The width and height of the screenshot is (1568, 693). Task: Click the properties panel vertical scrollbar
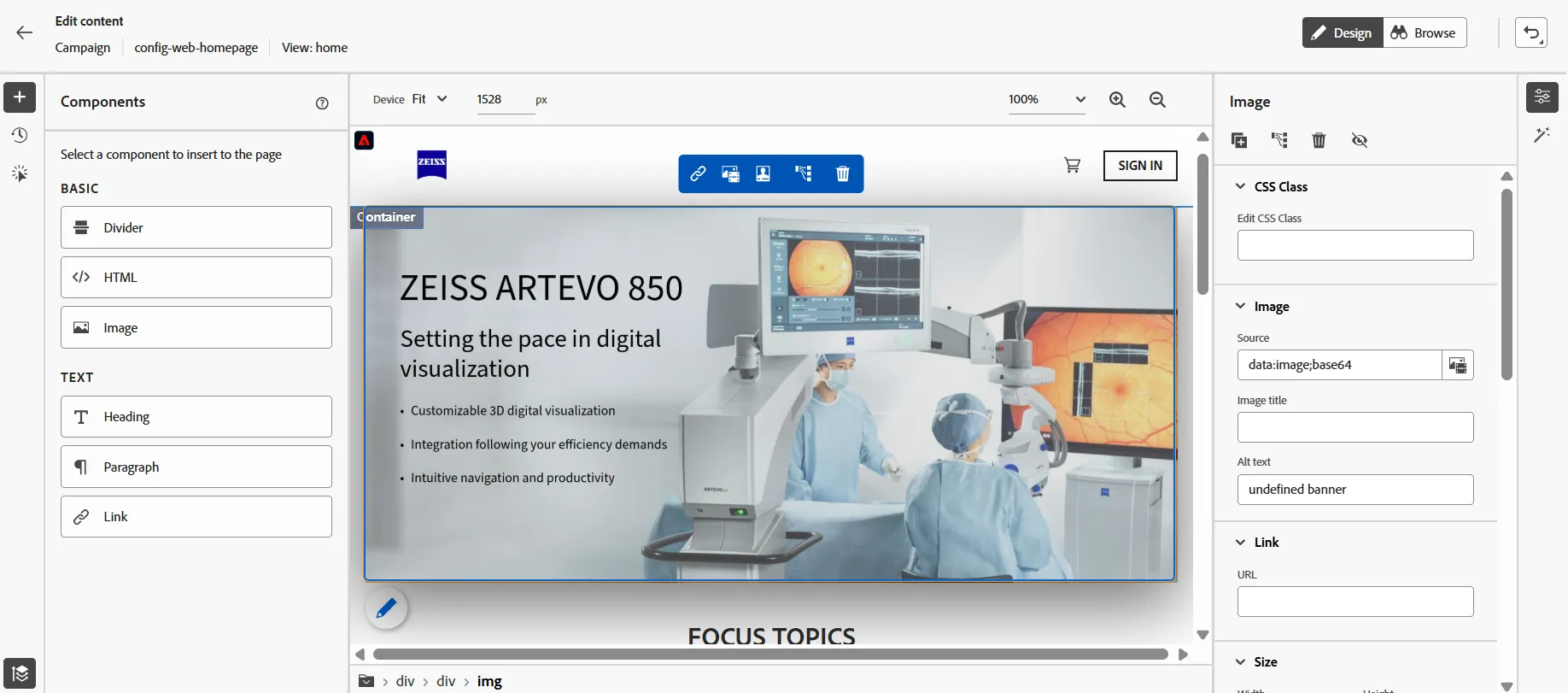1507,285
